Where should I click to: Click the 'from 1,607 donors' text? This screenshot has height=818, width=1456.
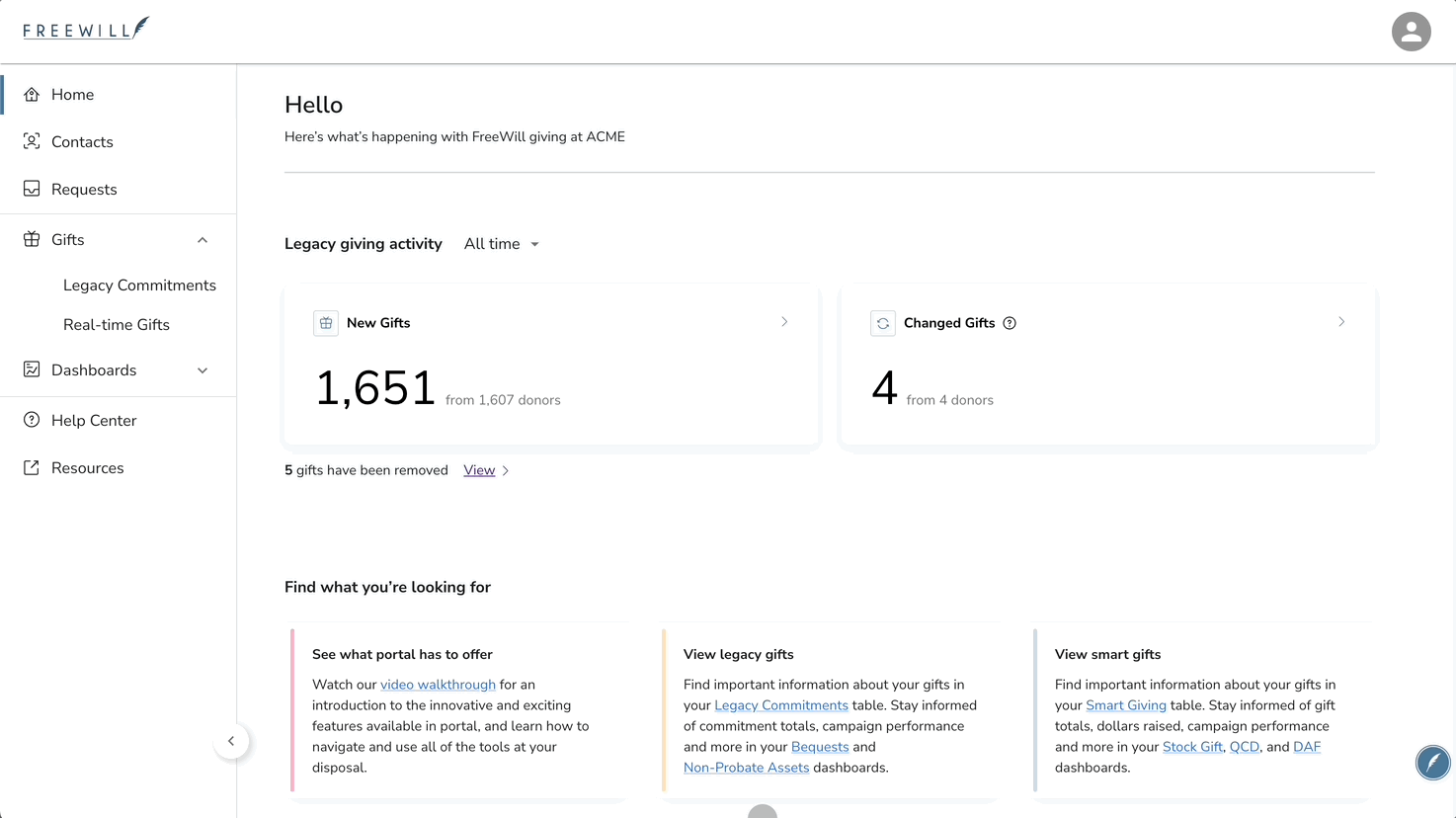tap(503, 400)
